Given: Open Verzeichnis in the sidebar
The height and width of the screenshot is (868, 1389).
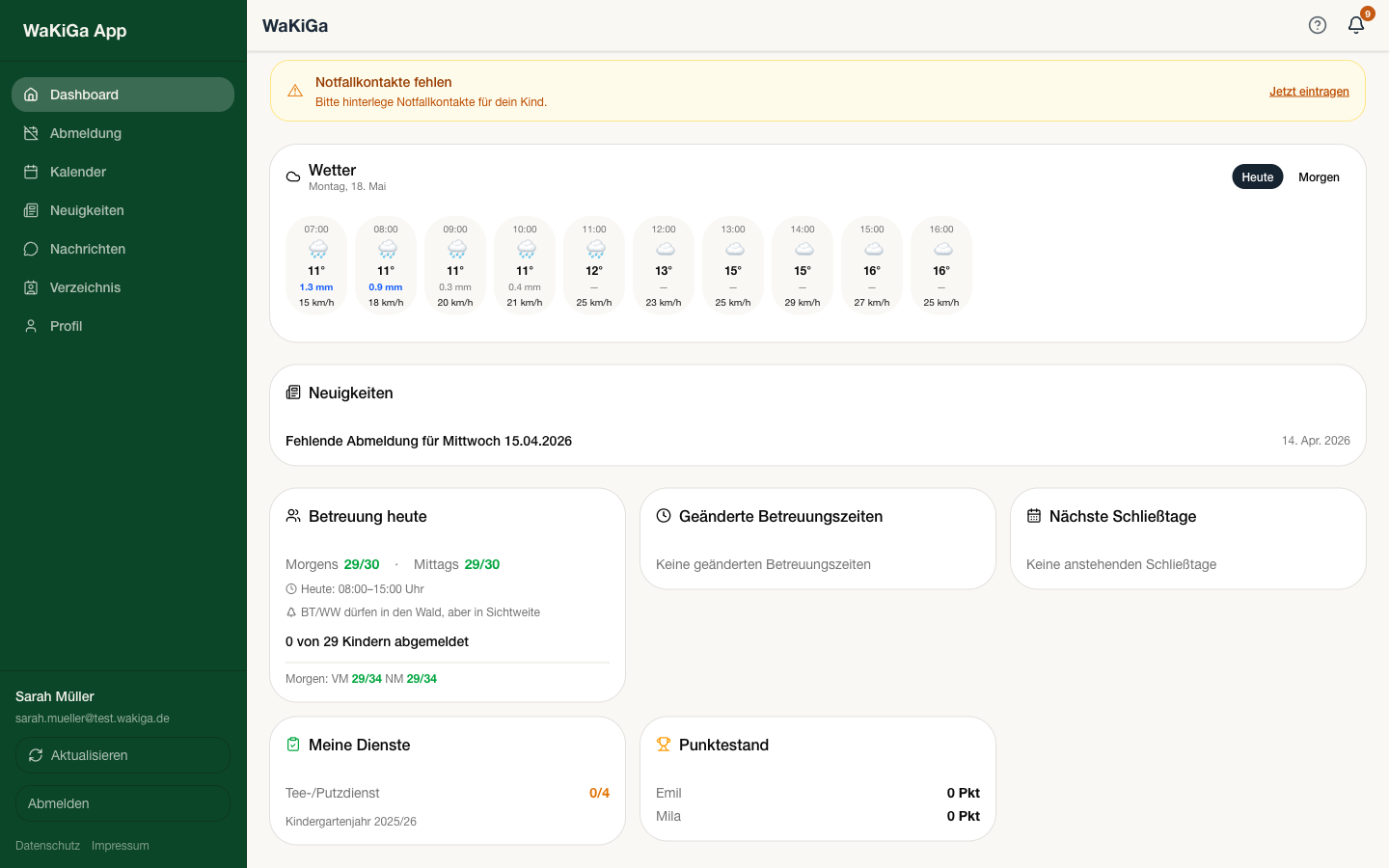Looking at the screenshot, I should click(123, 287).
